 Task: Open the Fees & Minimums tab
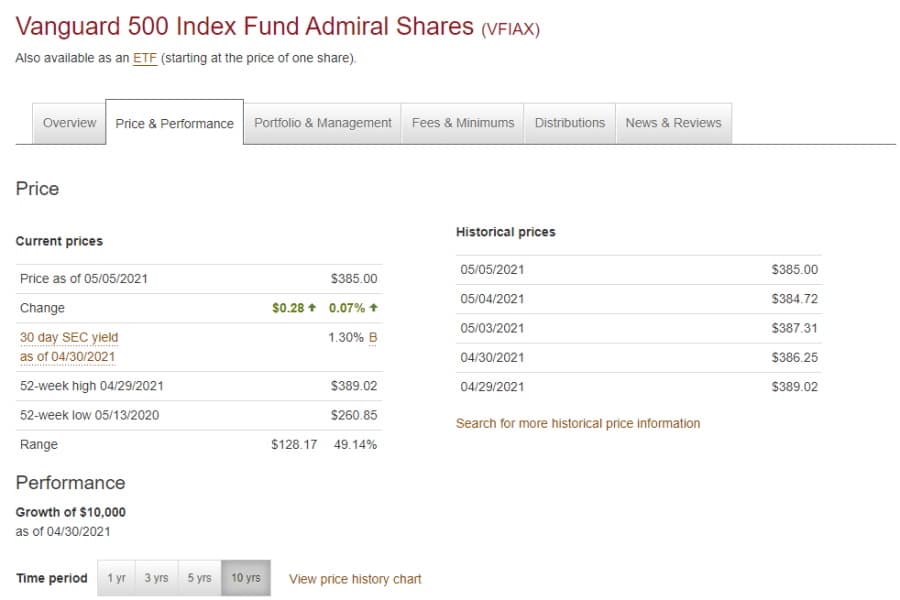(462, 122)
